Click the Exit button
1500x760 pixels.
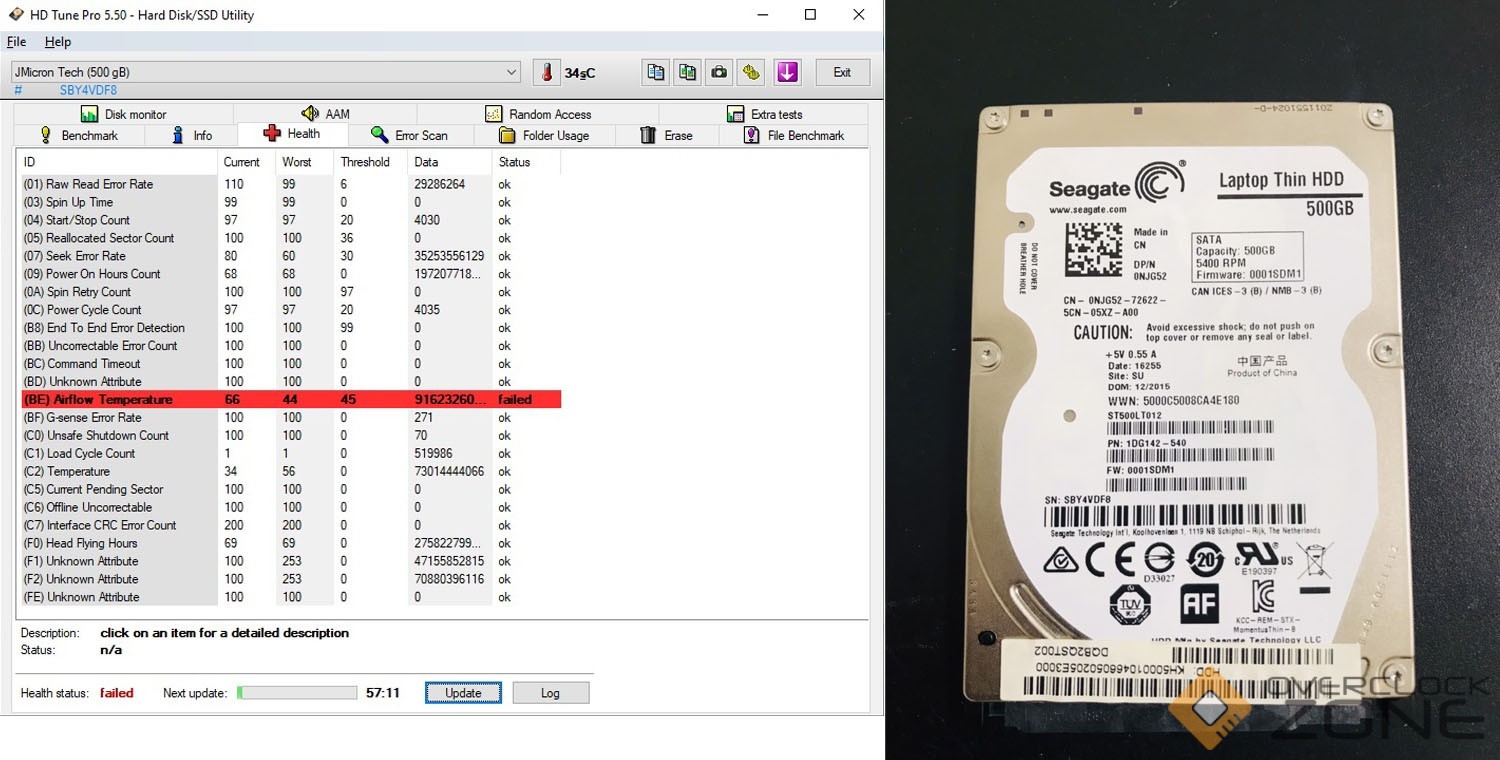[x=842, y=72]
